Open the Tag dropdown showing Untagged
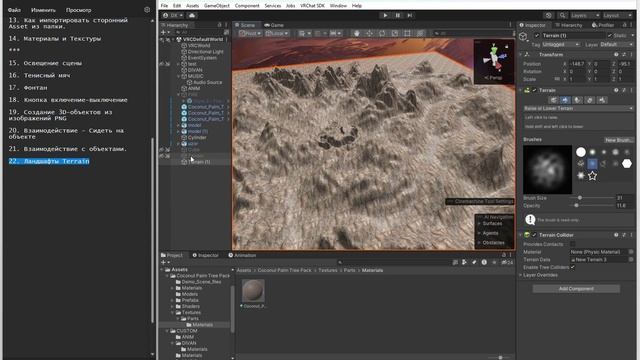640x360 pixels. [561, 44]
